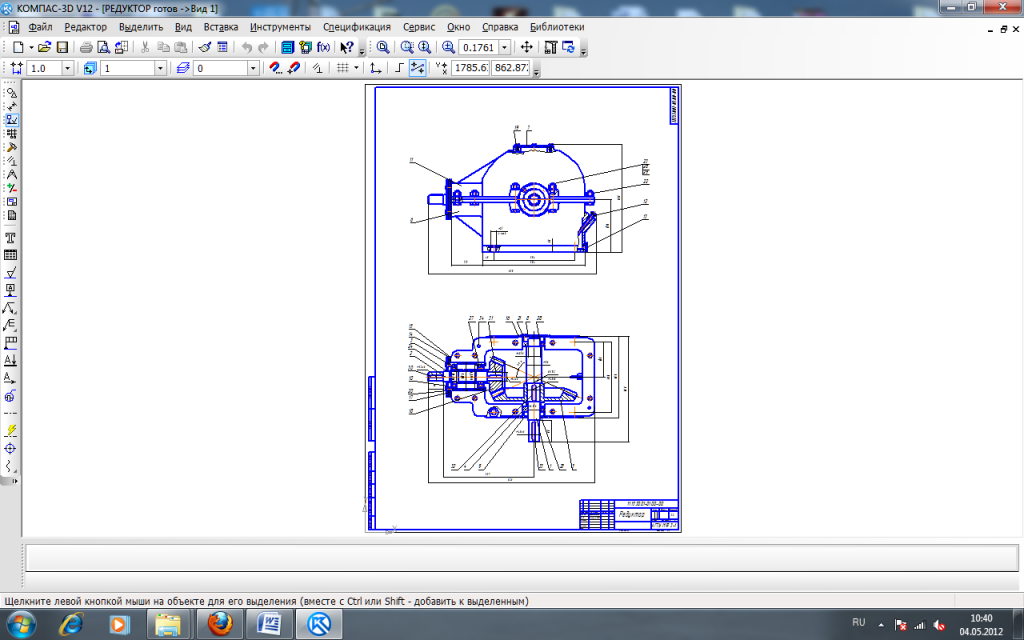Screen dimensions: 1024x640
Task: Select the Geometry tools panel
Action: coord(11,92)
